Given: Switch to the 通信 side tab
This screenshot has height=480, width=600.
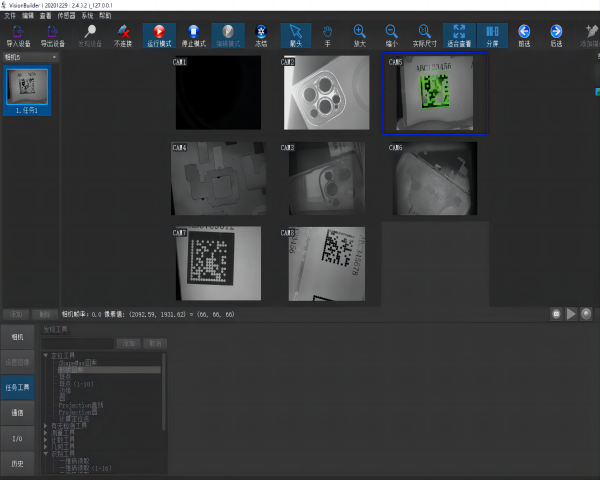Looking at the screenshot, I should 17,412.
